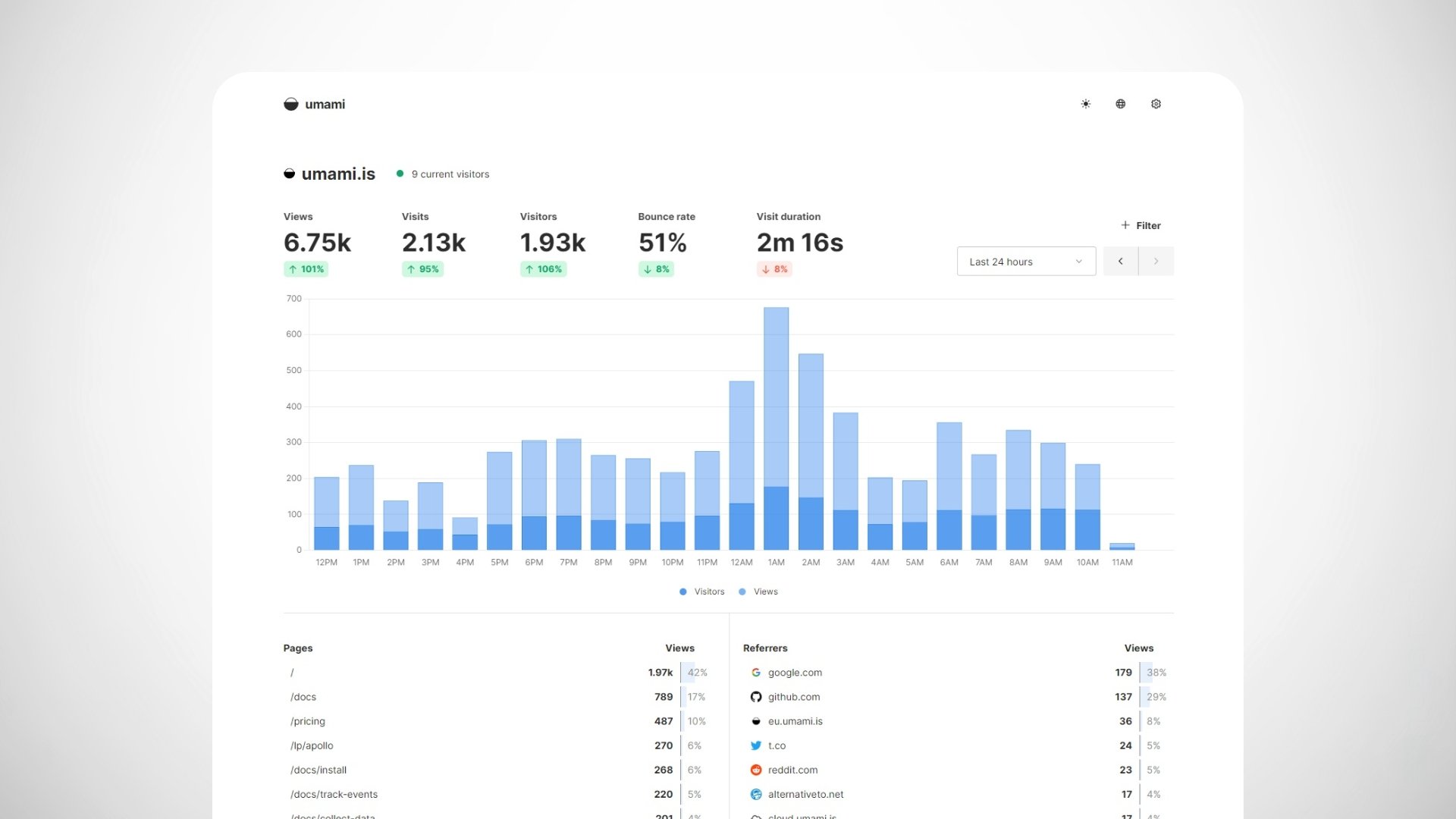Click the GitHub icon in Referrers
Image resolution: width=1456 pixels, height=819 pixels.
755,697
